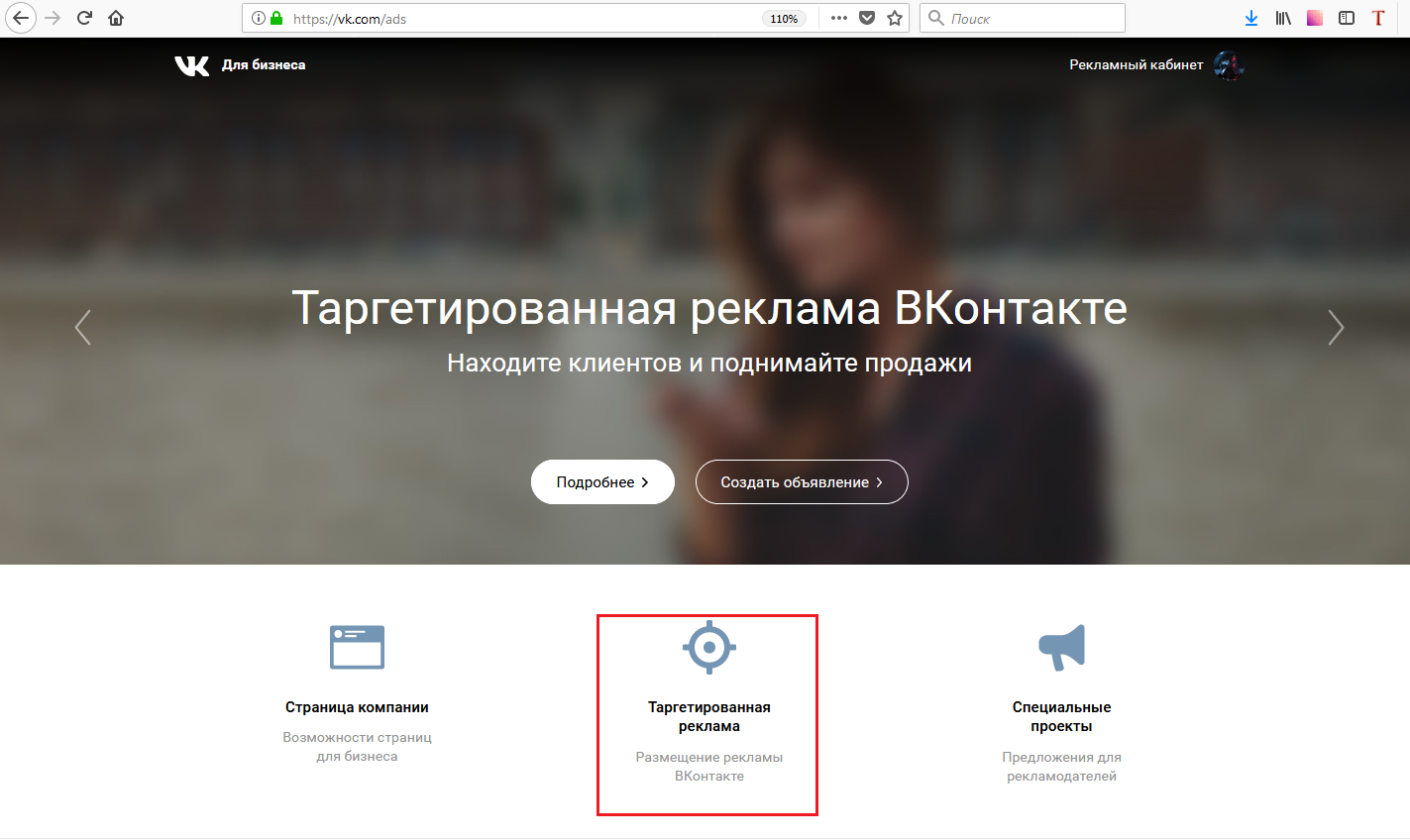This screenshot has height=840, width=1410.
Task: Click the VK logo in header
Action: (192, 65)
